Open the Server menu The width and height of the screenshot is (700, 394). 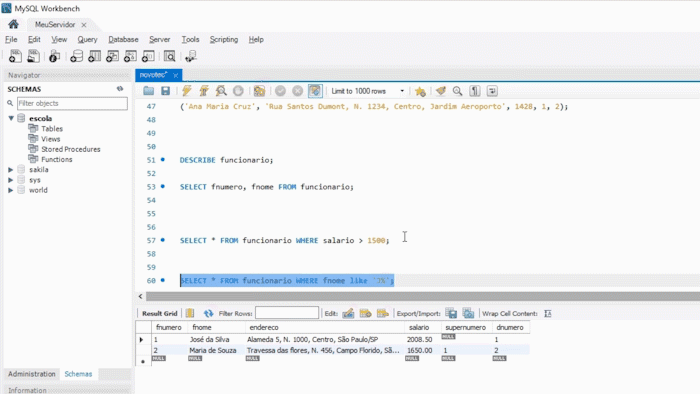pyautogui.click(x=159, y=39)
